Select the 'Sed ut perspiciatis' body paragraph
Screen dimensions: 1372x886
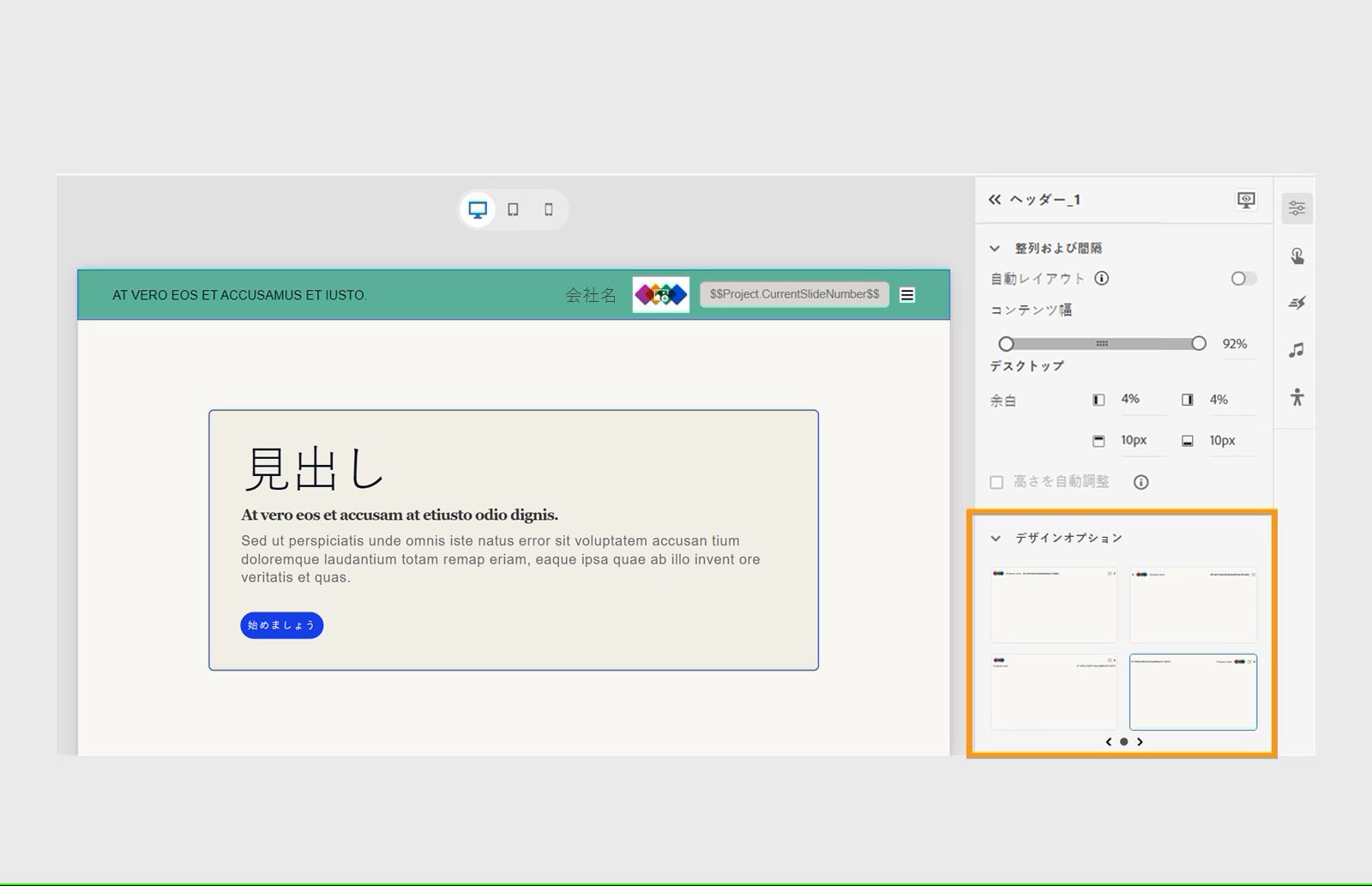(x=501, y=559)
